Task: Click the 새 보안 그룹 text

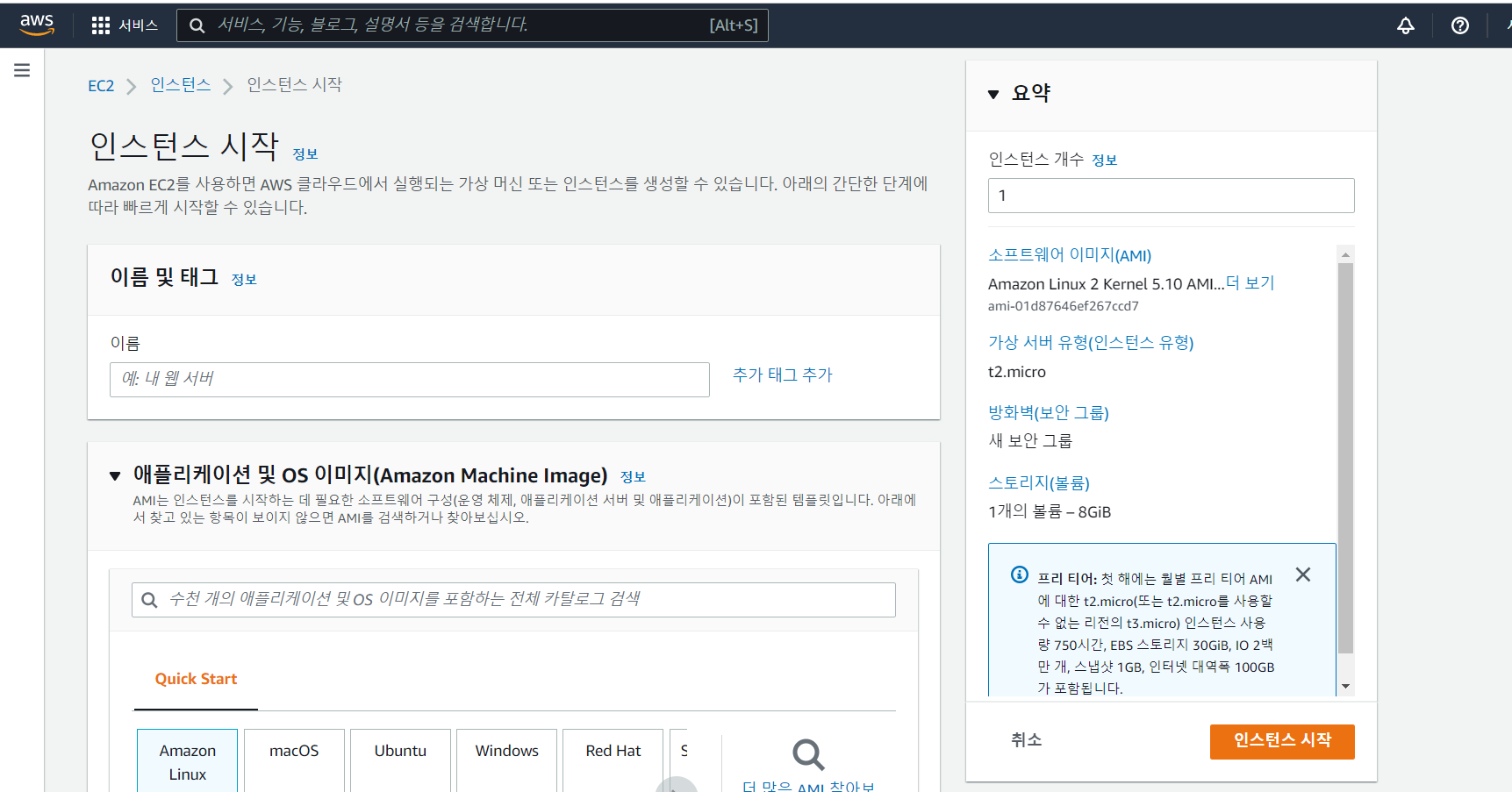Action: 1030,441
